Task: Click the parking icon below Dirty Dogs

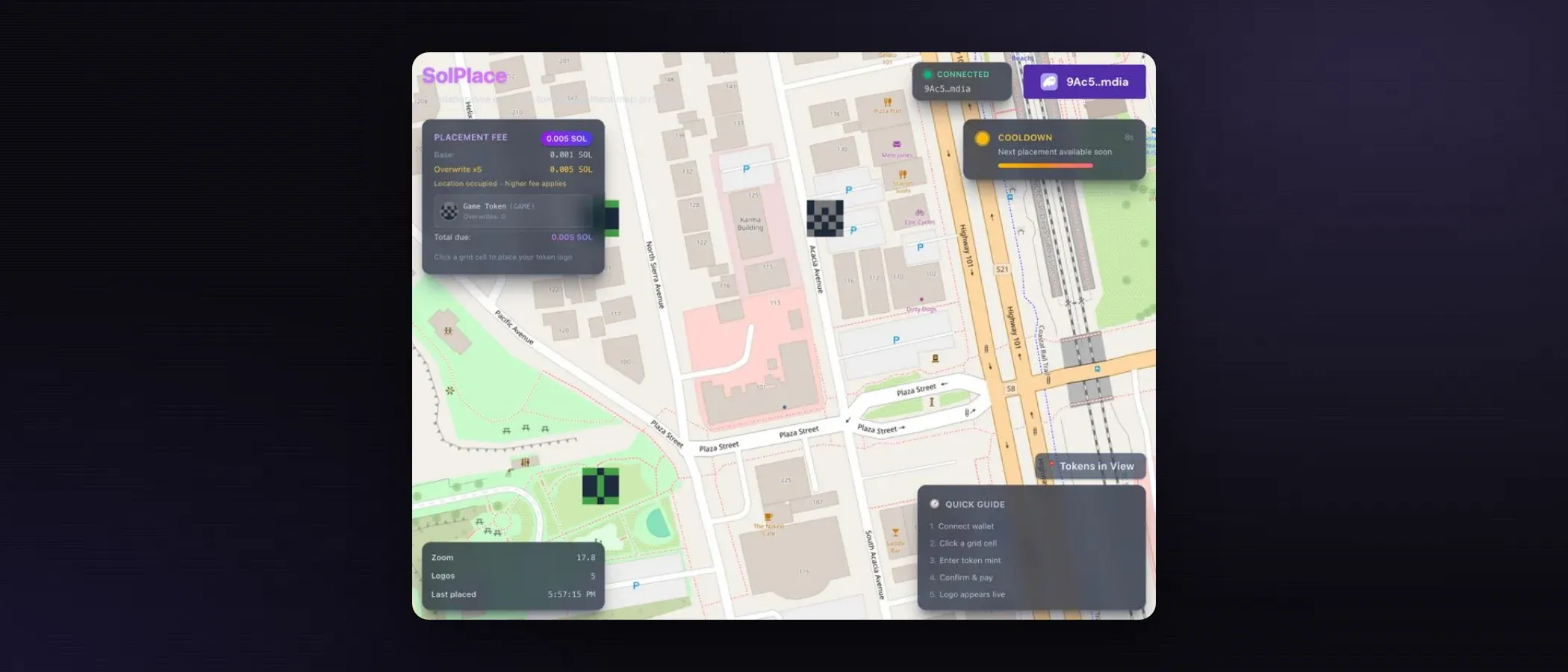Action: (x=896, y=340)
